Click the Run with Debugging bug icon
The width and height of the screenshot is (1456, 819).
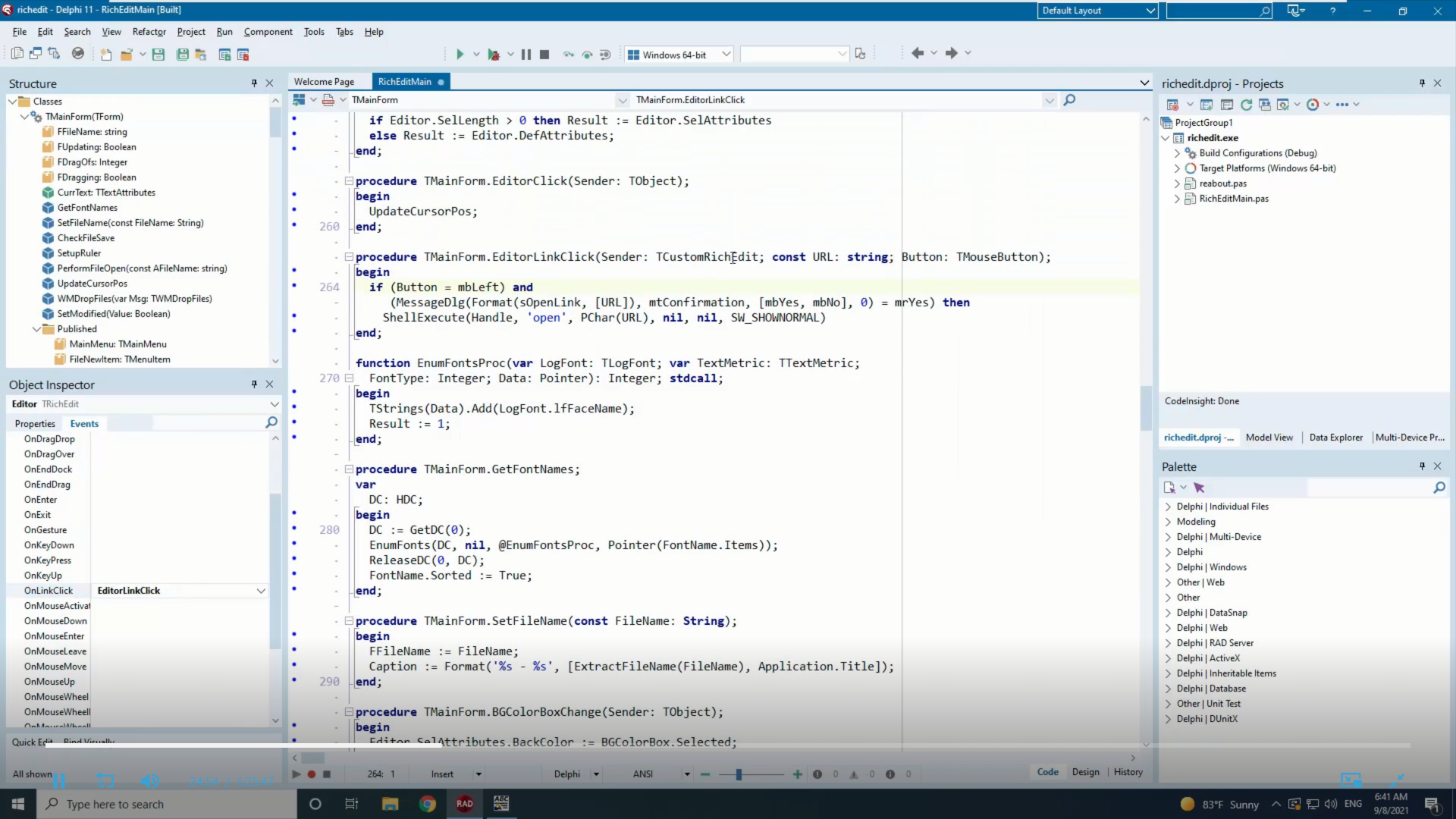(494, 54)
